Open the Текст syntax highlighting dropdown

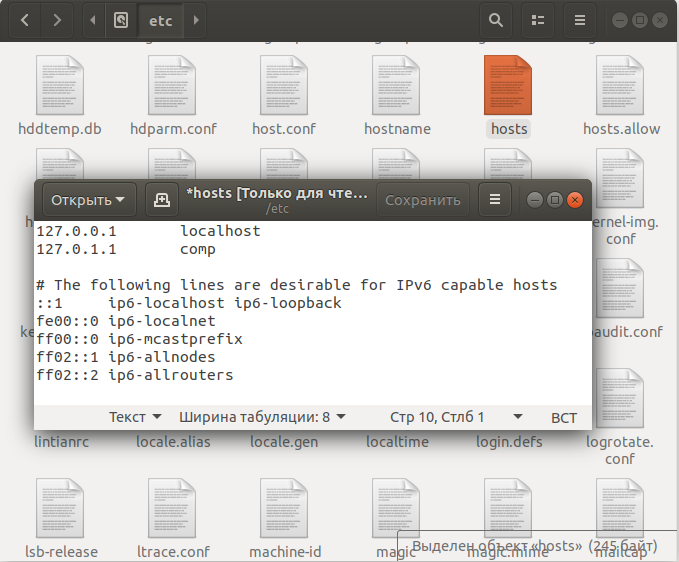point(134,417)
